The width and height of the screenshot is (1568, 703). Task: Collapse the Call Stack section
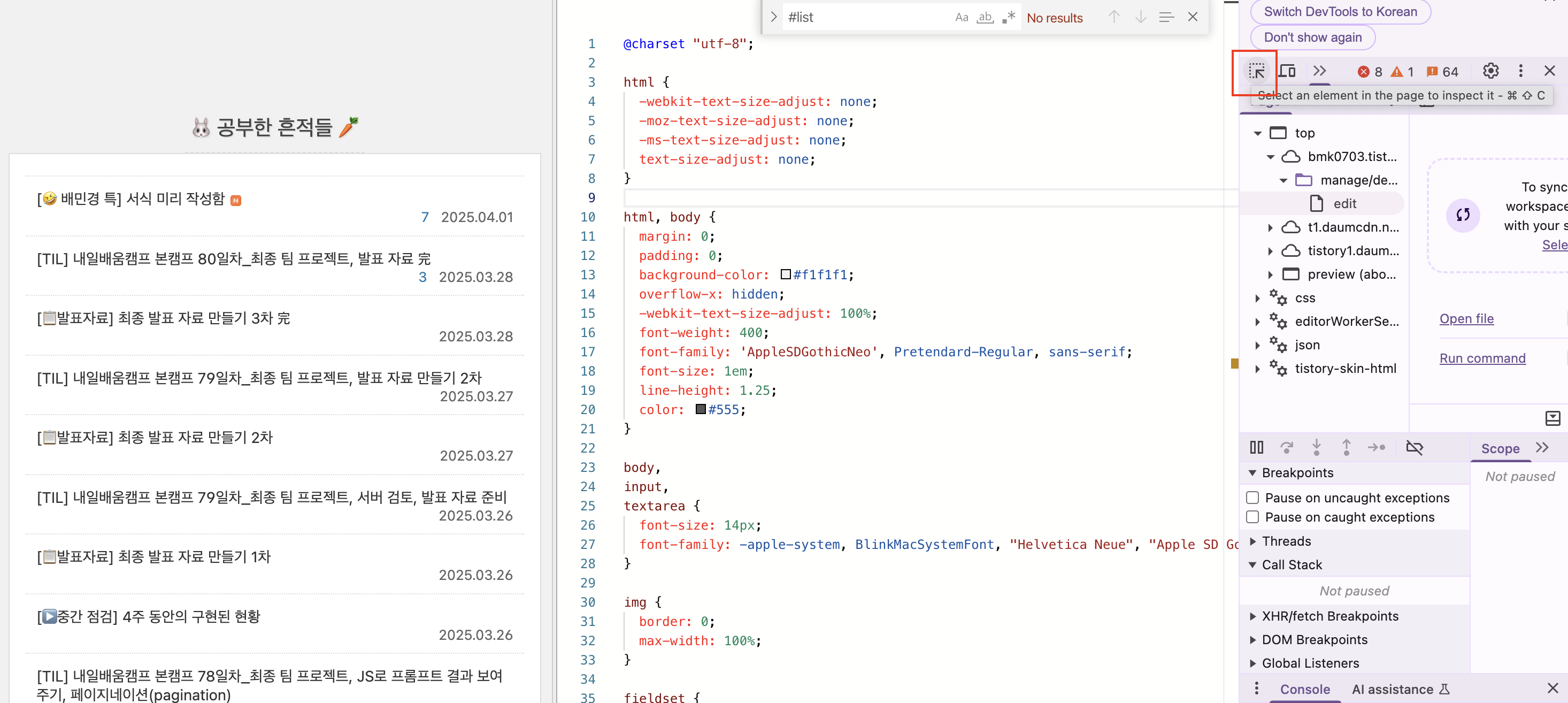coord(1252,566)
